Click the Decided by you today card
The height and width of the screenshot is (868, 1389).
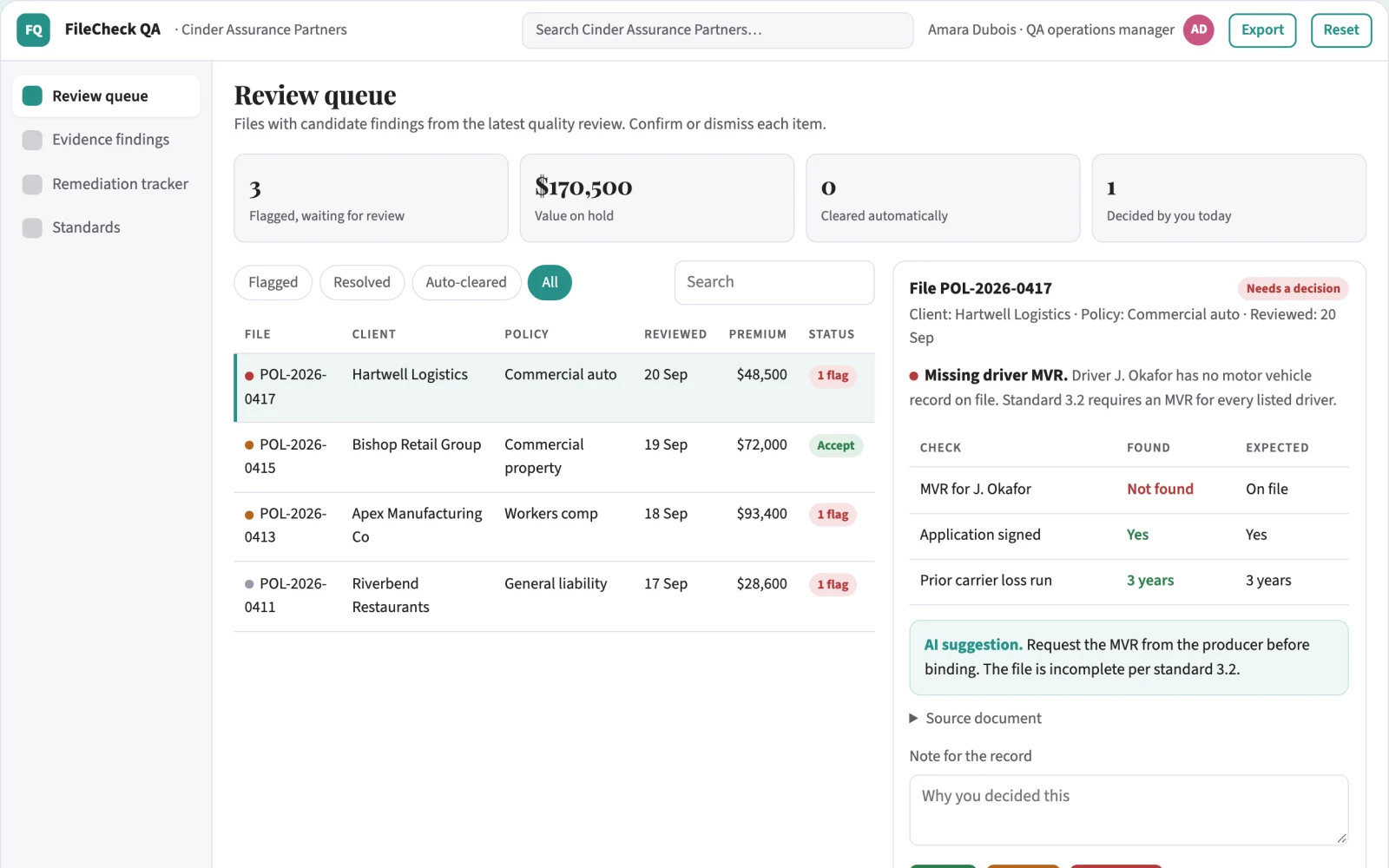coord(1228,198)
